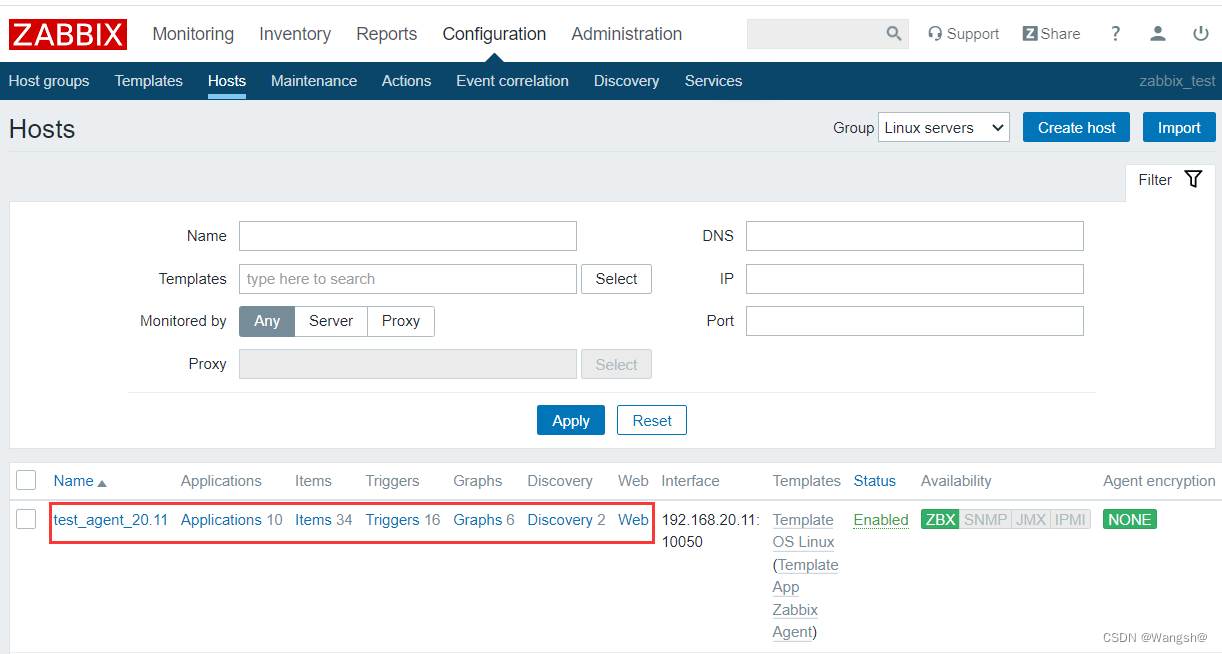Open the Monitoring menu
The width and height of the screenshot is (1222, 654).
(193, 34)
